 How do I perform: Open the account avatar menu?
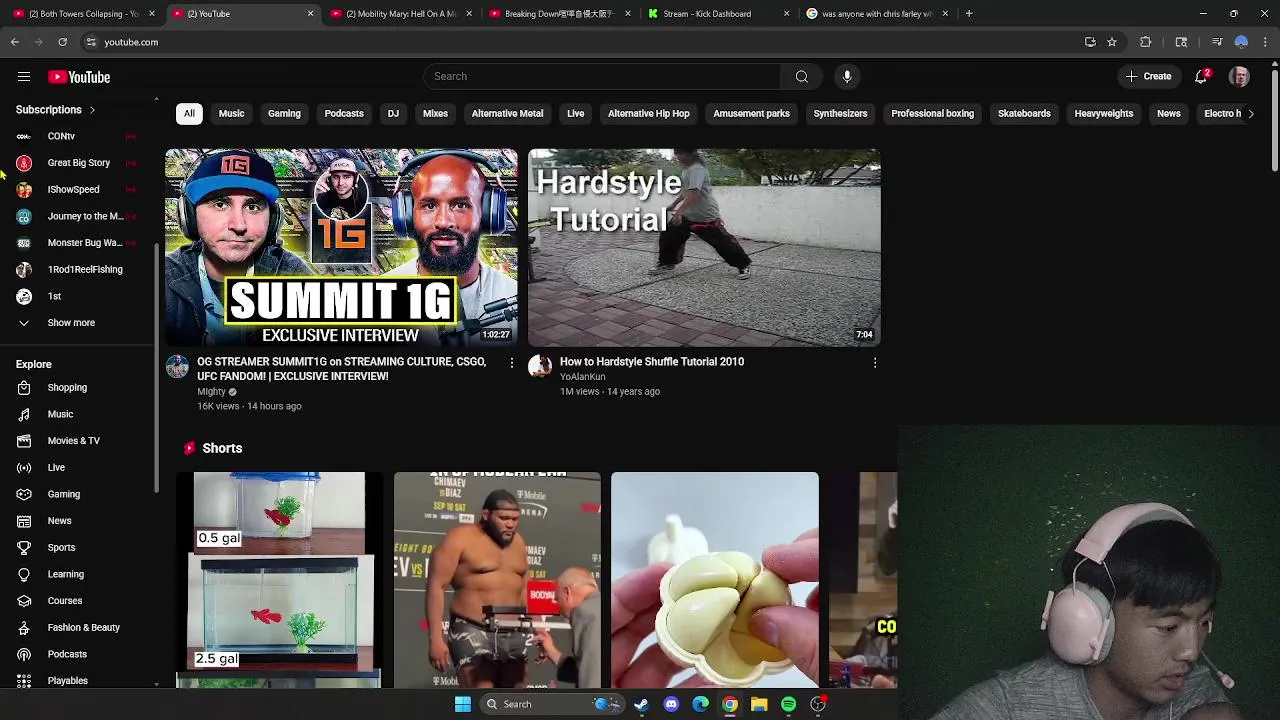coord(1239,77)
